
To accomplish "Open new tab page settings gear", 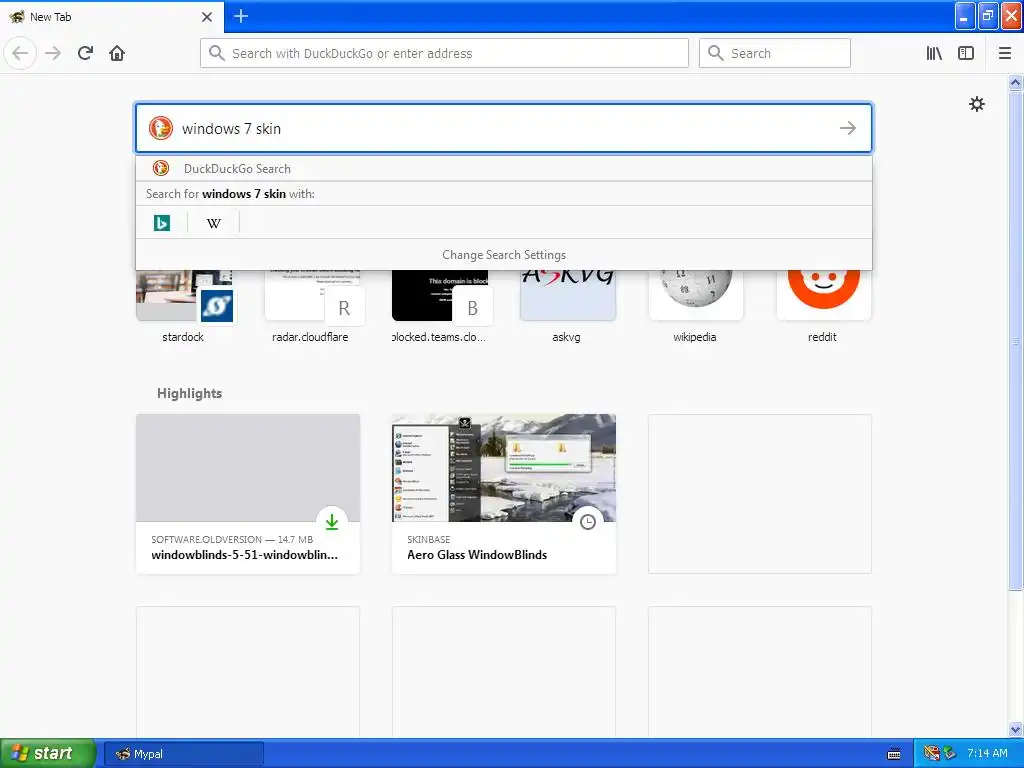I will coord(976,104).
